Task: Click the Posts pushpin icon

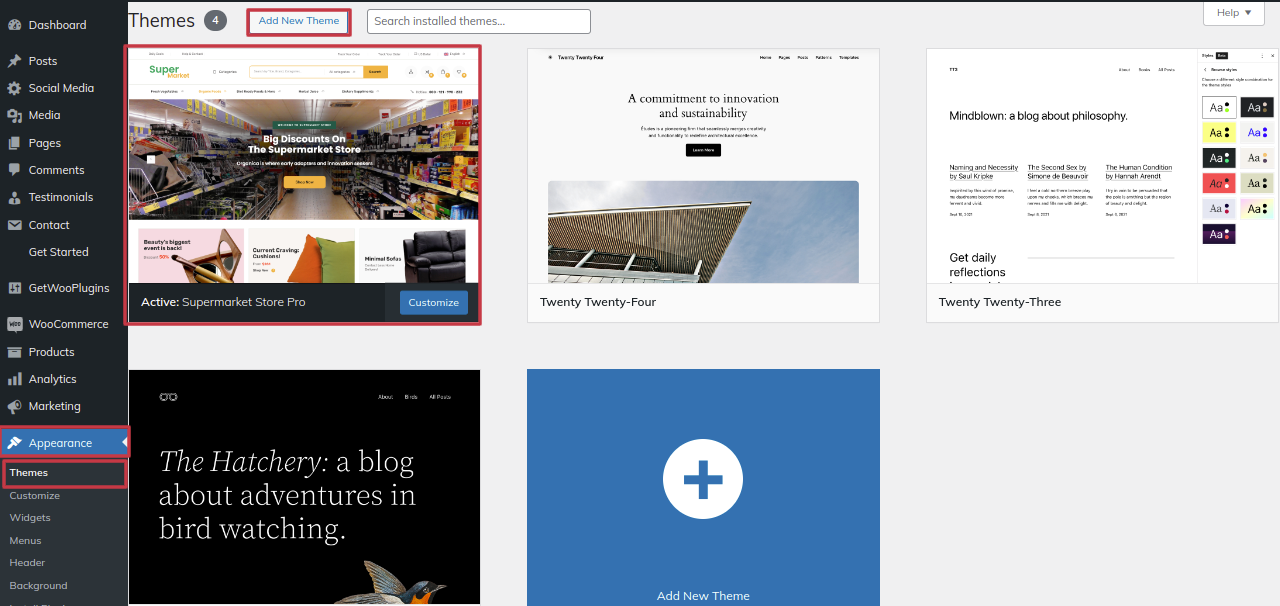Action: pyautogui.click(x=14, y=61)
